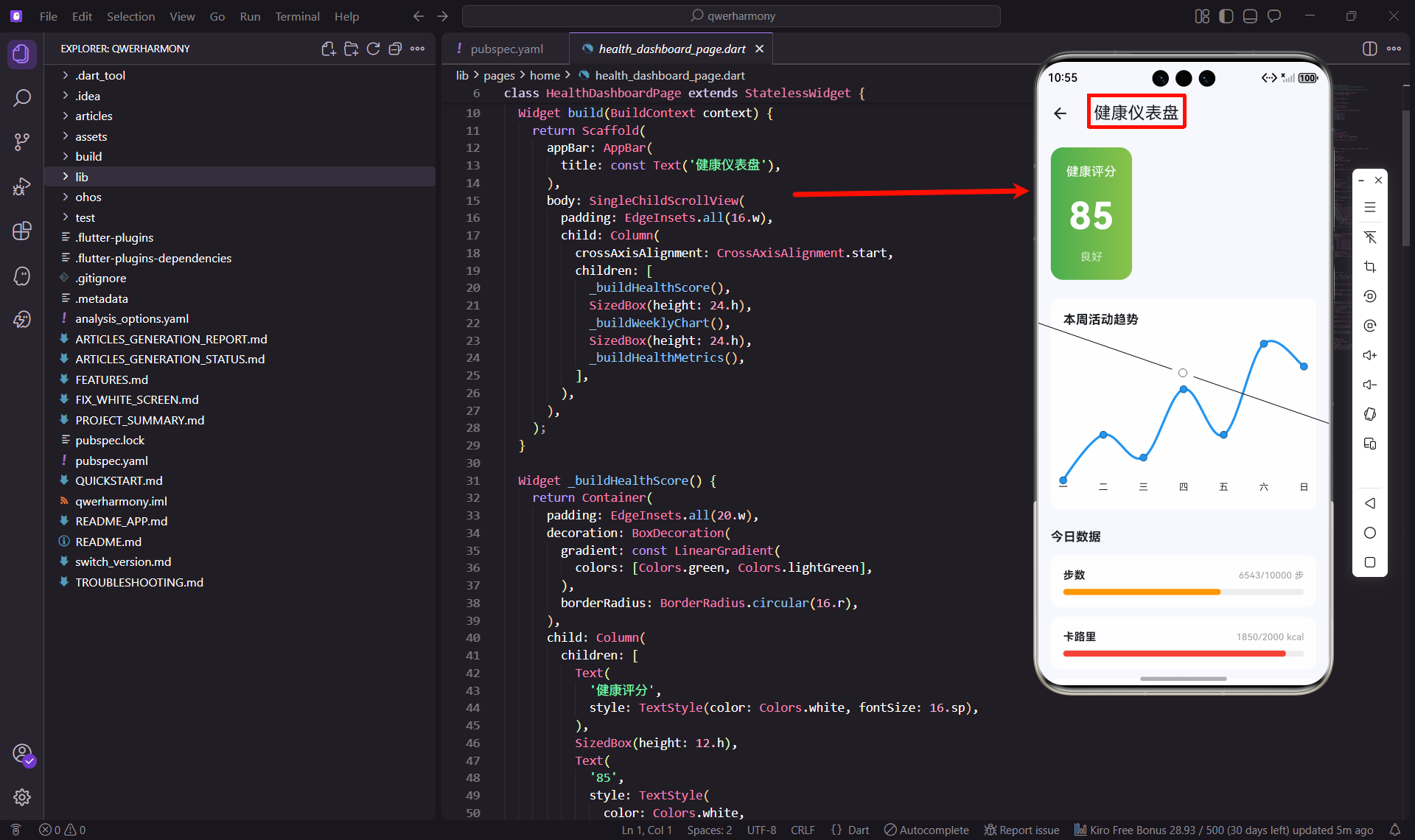Expand the assets folder
Viewport: 1415px width, 840px height.
pos(91,136)
